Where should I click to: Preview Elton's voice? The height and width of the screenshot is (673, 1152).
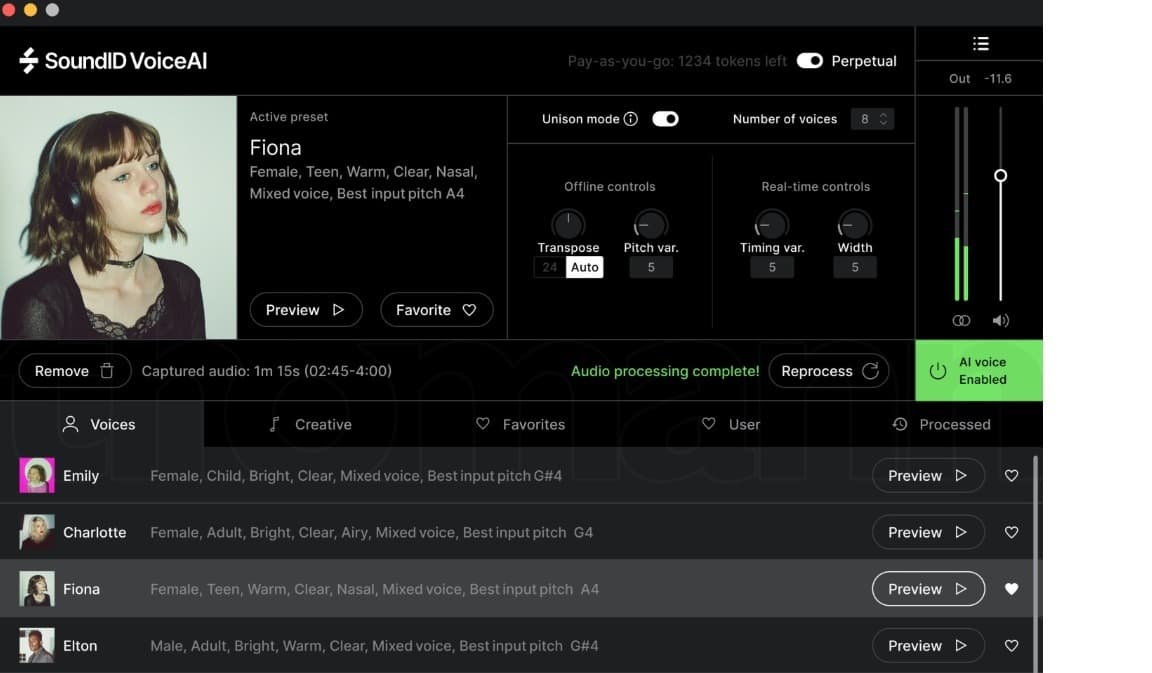(928, 645)
